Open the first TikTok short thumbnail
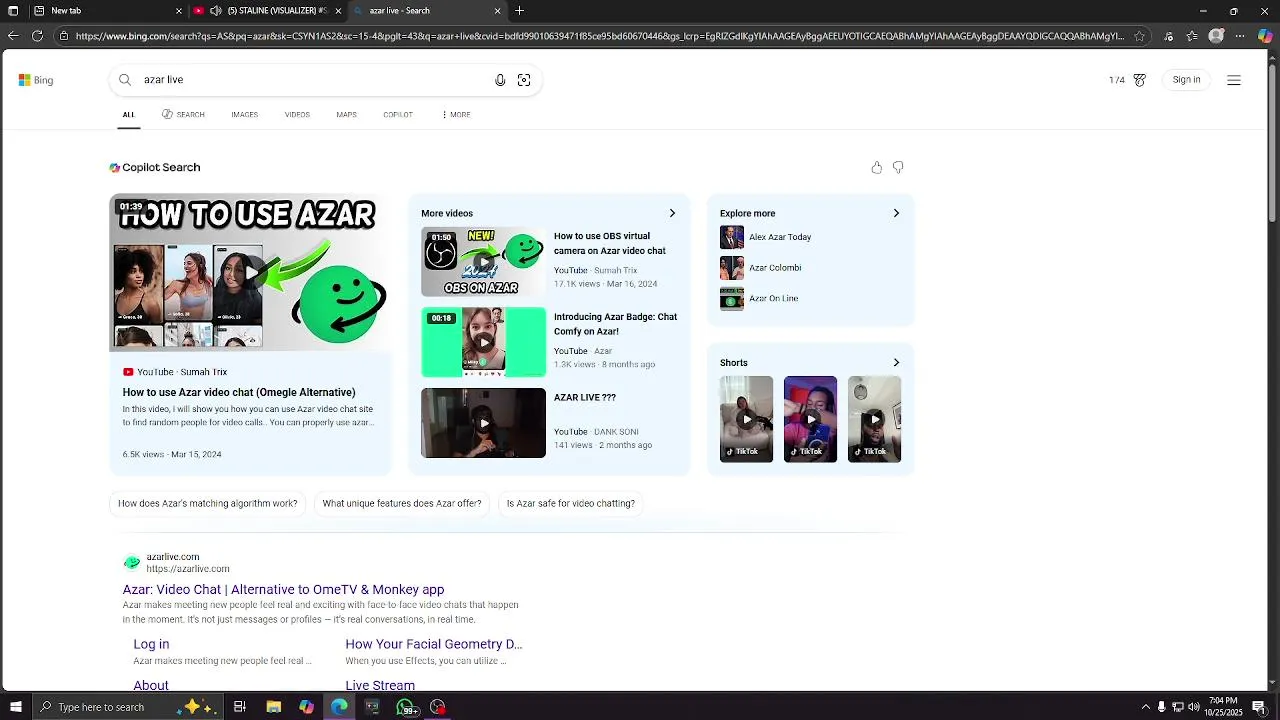Screen dimensions: 1280x720 (x=746, y=419)
